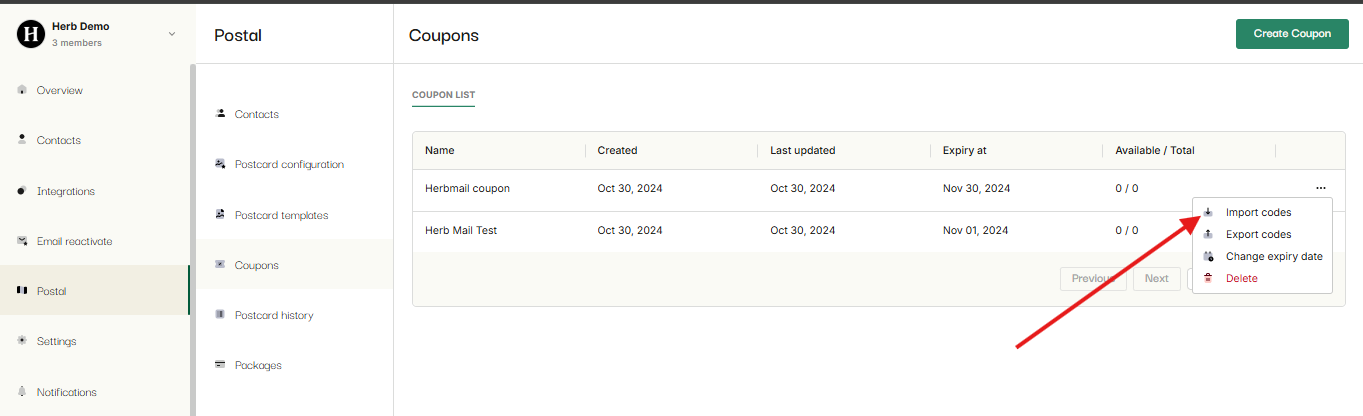
Task: Click the Settings gear icon in sidebar
Action: pyautogui.click(x=22, y=341)
